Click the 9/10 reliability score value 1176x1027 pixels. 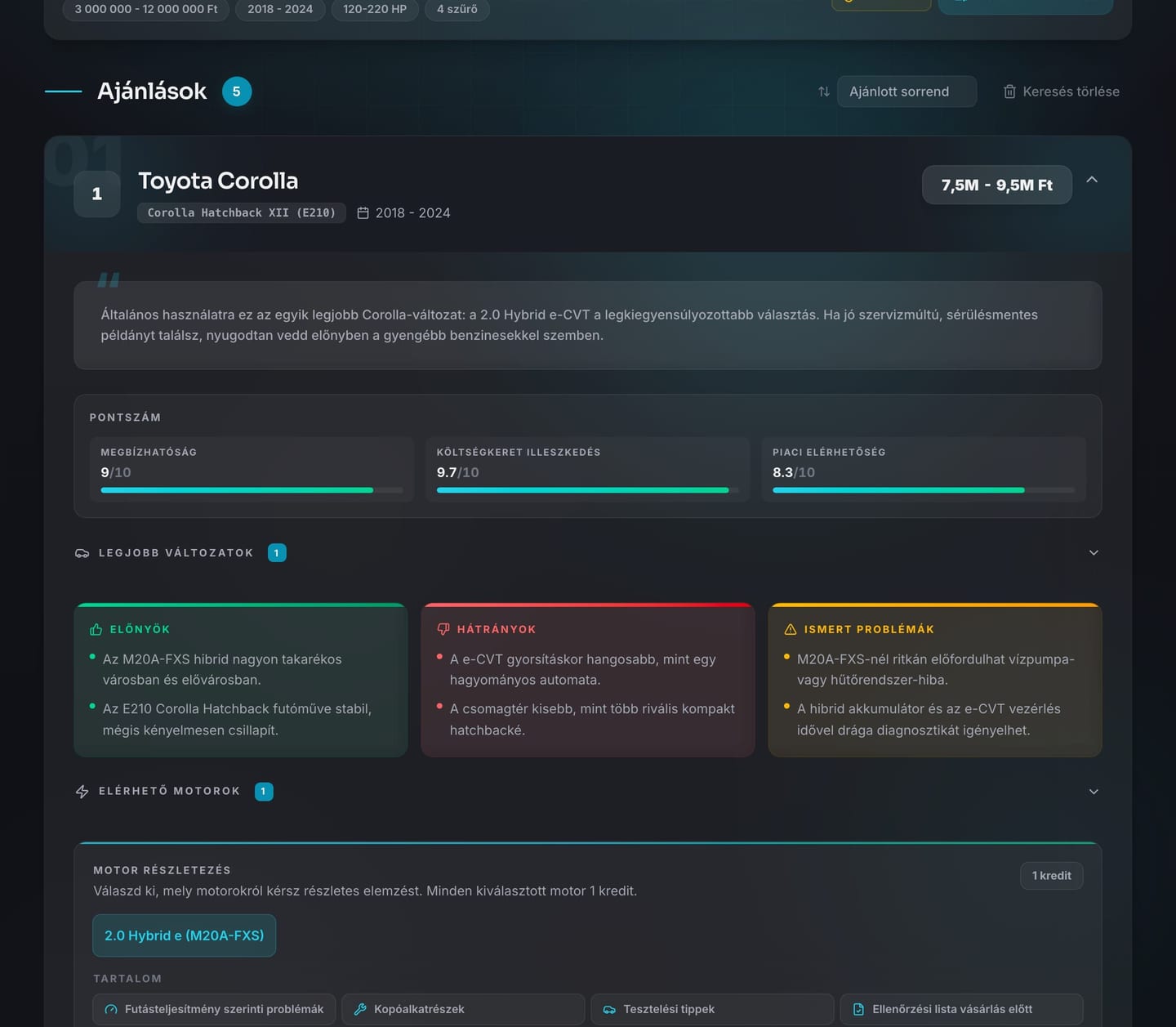tap(116, 472)
